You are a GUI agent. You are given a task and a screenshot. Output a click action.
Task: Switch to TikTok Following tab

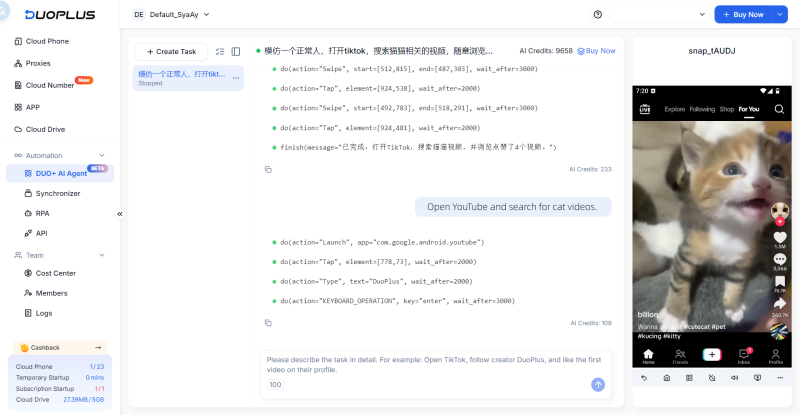point(702,109)
